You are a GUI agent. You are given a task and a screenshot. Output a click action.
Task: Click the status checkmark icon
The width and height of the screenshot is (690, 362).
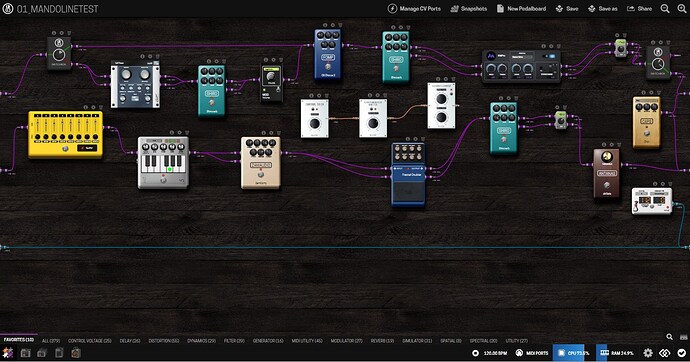682,353
